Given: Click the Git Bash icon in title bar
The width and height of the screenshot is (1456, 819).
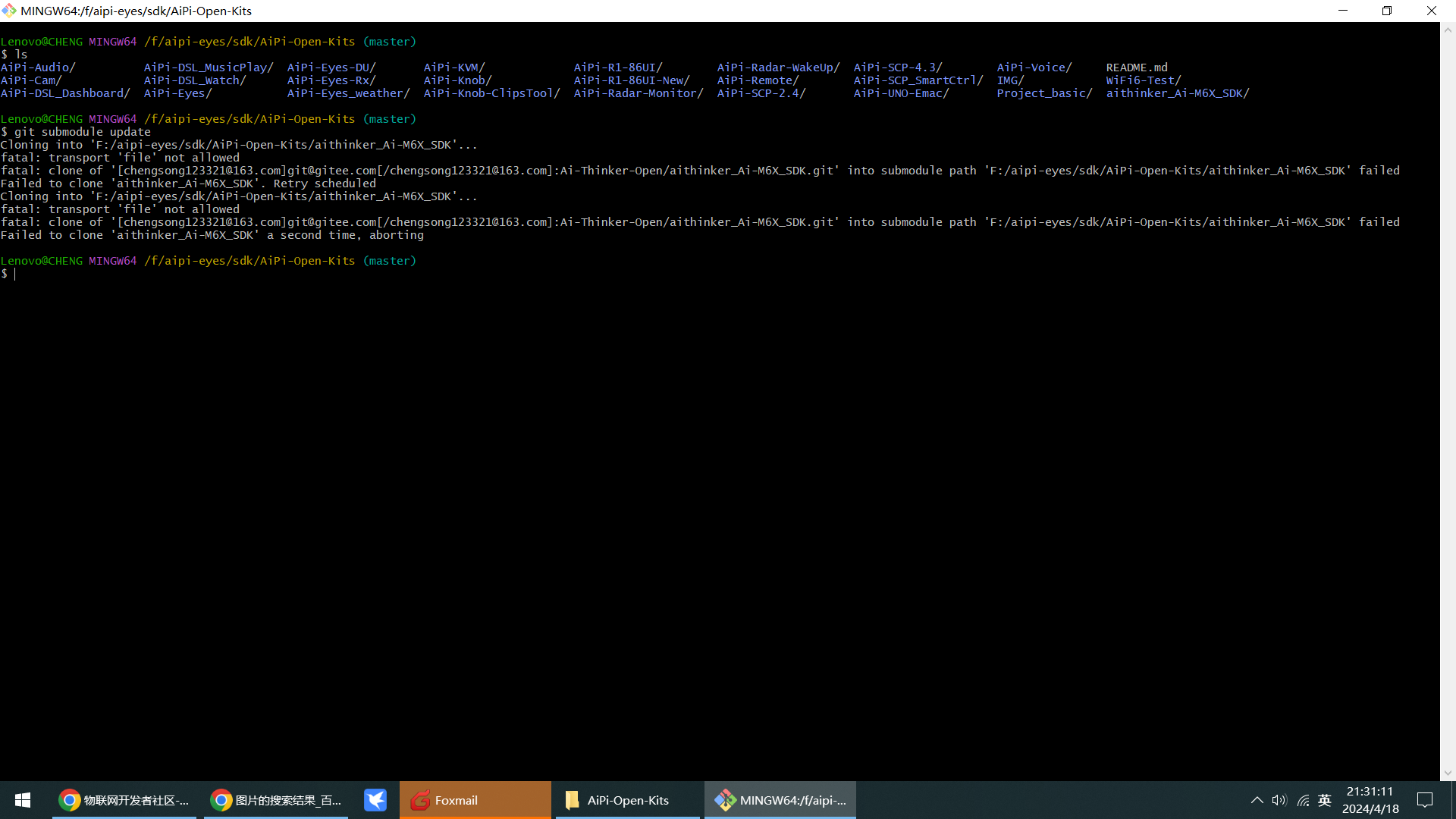Looking at the screenshot, I should (x=9, y=11).
